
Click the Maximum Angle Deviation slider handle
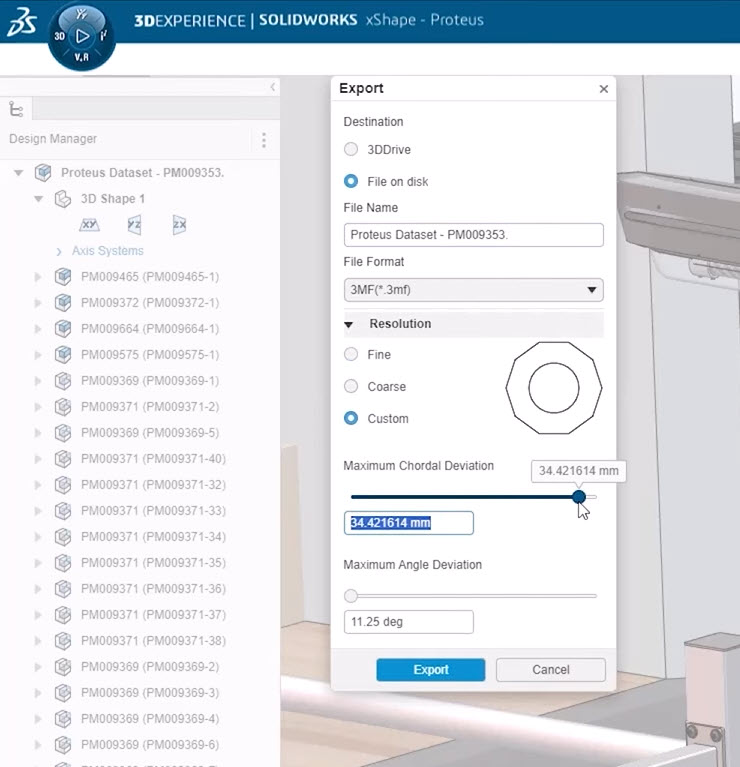click(x=351, y=596)
